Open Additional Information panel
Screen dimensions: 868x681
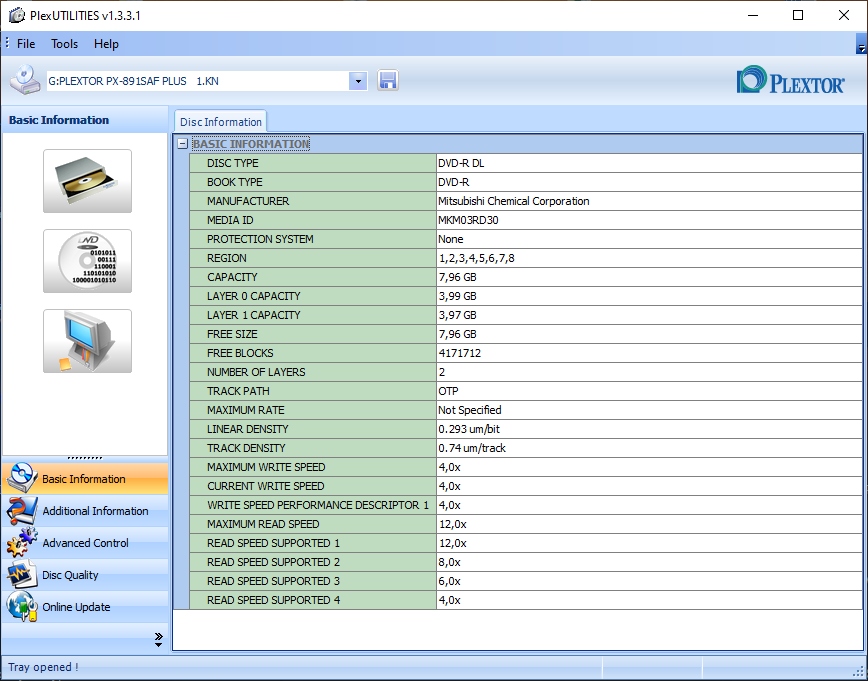coord(95,511)
